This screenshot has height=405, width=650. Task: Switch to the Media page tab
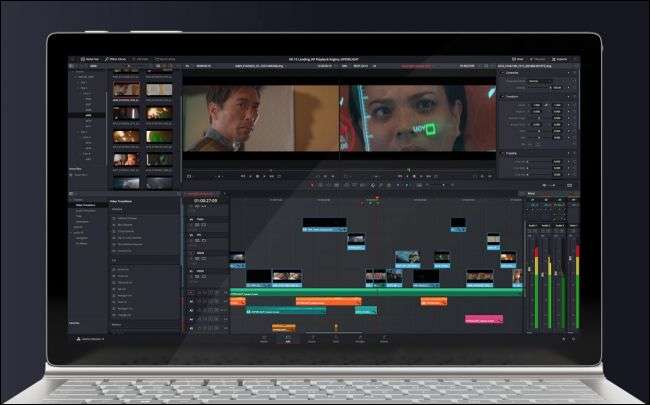[x=264, y=339]
